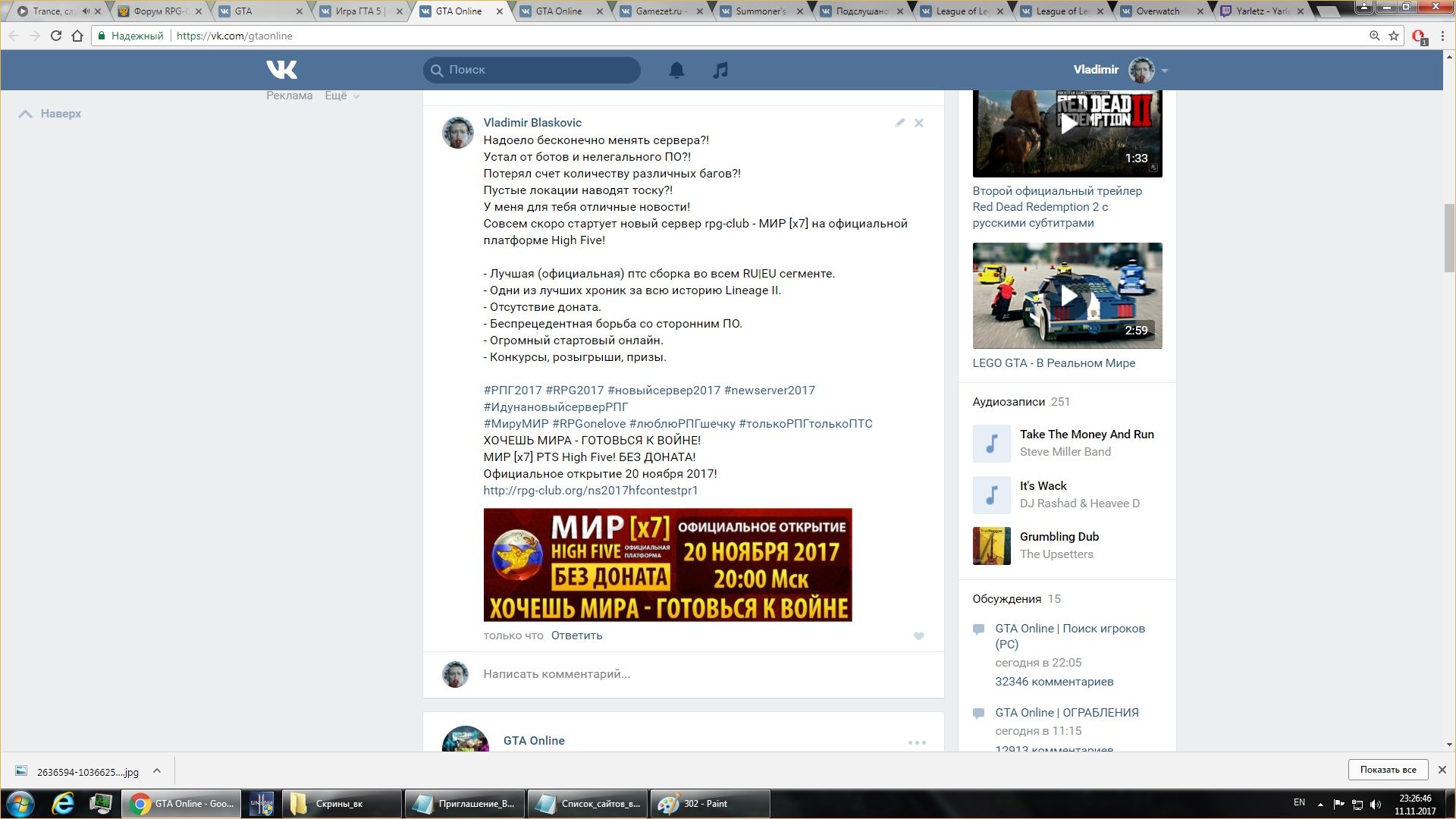1456x819 pixels.
Task: Switch to Overwatch browser tab
Action: [1160, 11]
